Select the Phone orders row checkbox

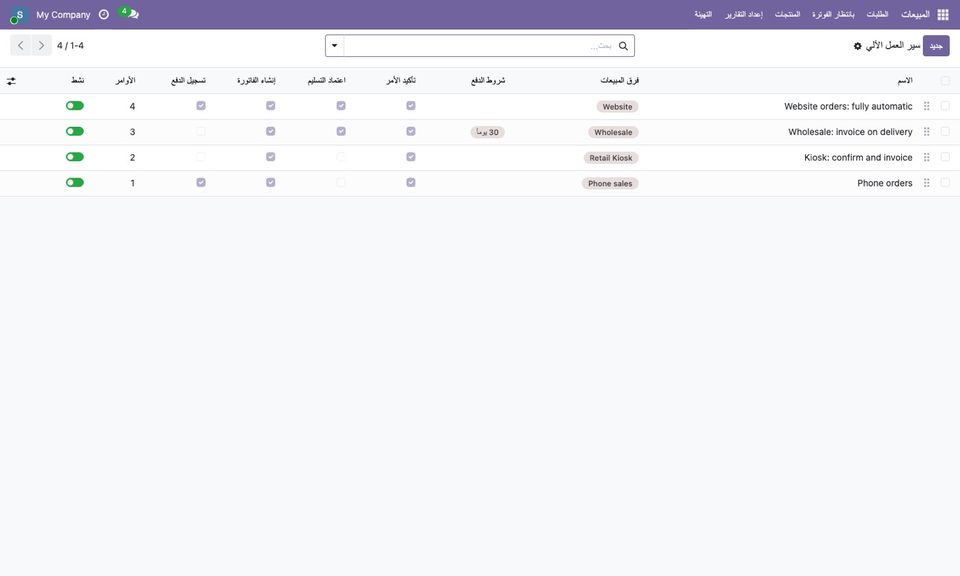[x=945, y=183]
